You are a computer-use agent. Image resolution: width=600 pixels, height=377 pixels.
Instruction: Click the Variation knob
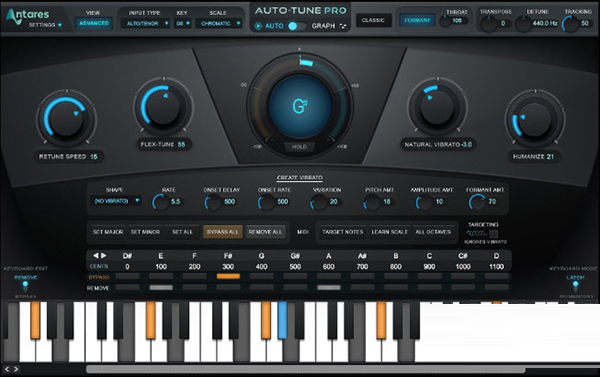coord(319,202)
